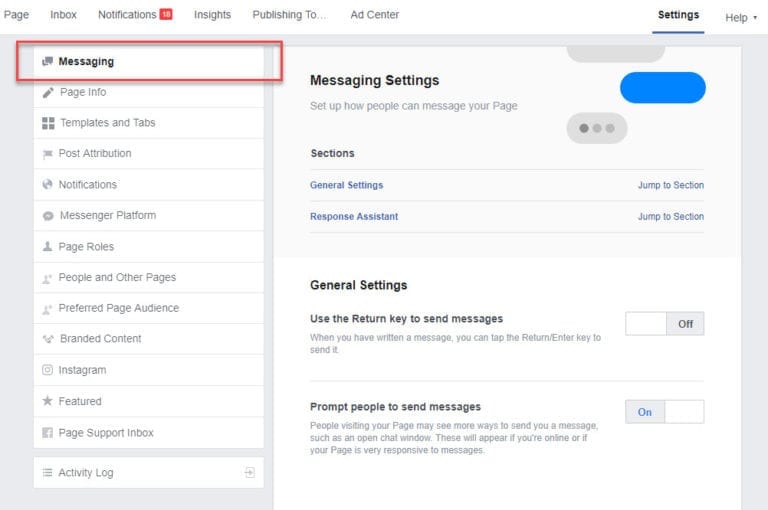Click the star icon beside Featured
This screenshot has height=510, width=768.
(x=48, y=401)
